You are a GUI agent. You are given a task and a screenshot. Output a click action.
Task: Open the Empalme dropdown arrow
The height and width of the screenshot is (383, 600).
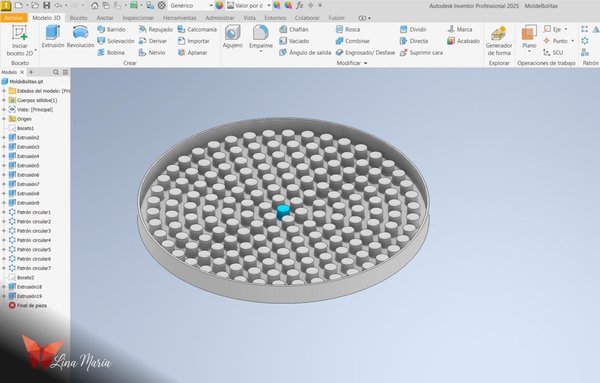pyautogui.click(x=261, y=51)
